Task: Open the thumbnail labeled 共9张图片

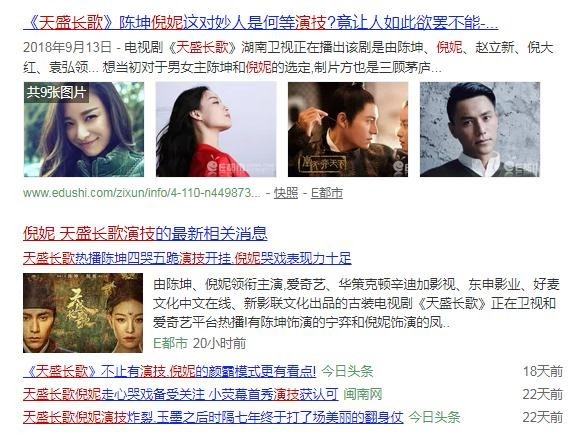Action: (x=84, y=129)
